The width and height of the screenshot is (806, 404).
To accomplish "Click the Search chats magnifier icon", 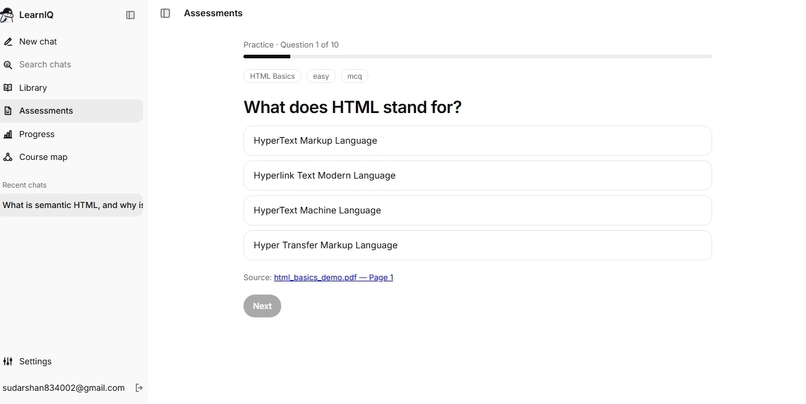I will tap(8, 65).
